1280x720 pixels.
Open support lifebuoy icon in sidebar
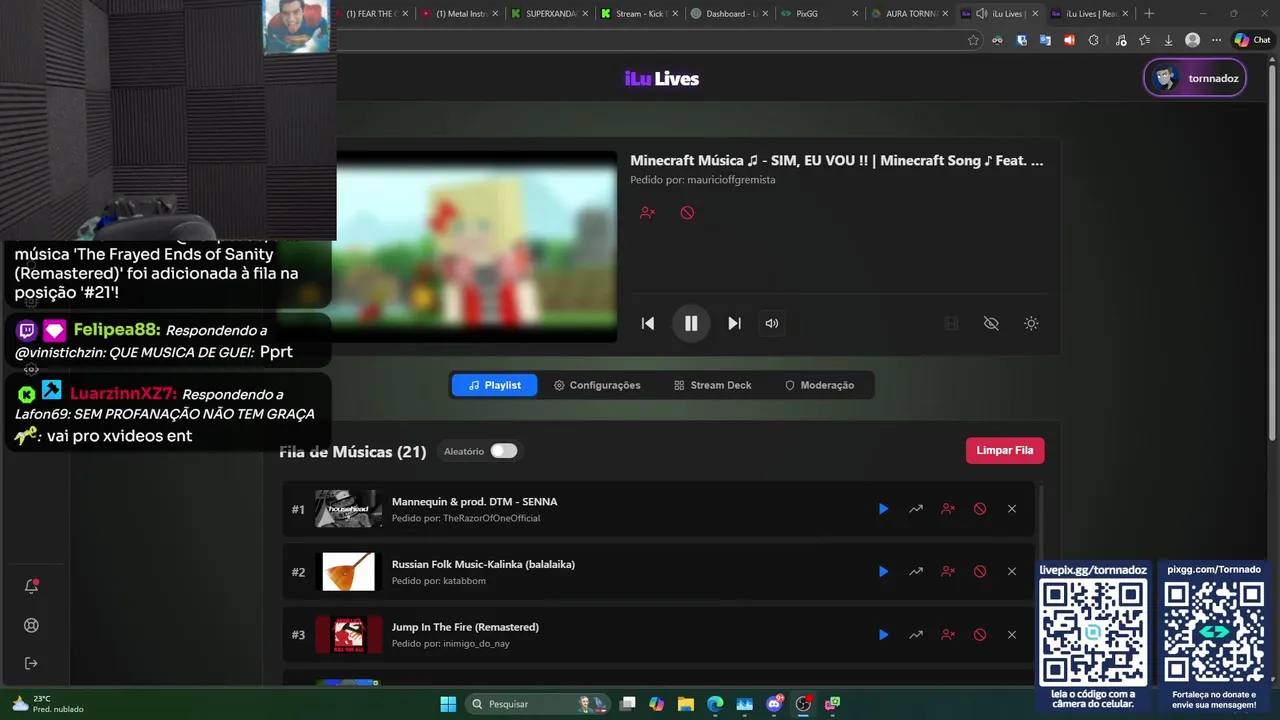(31, 626)
